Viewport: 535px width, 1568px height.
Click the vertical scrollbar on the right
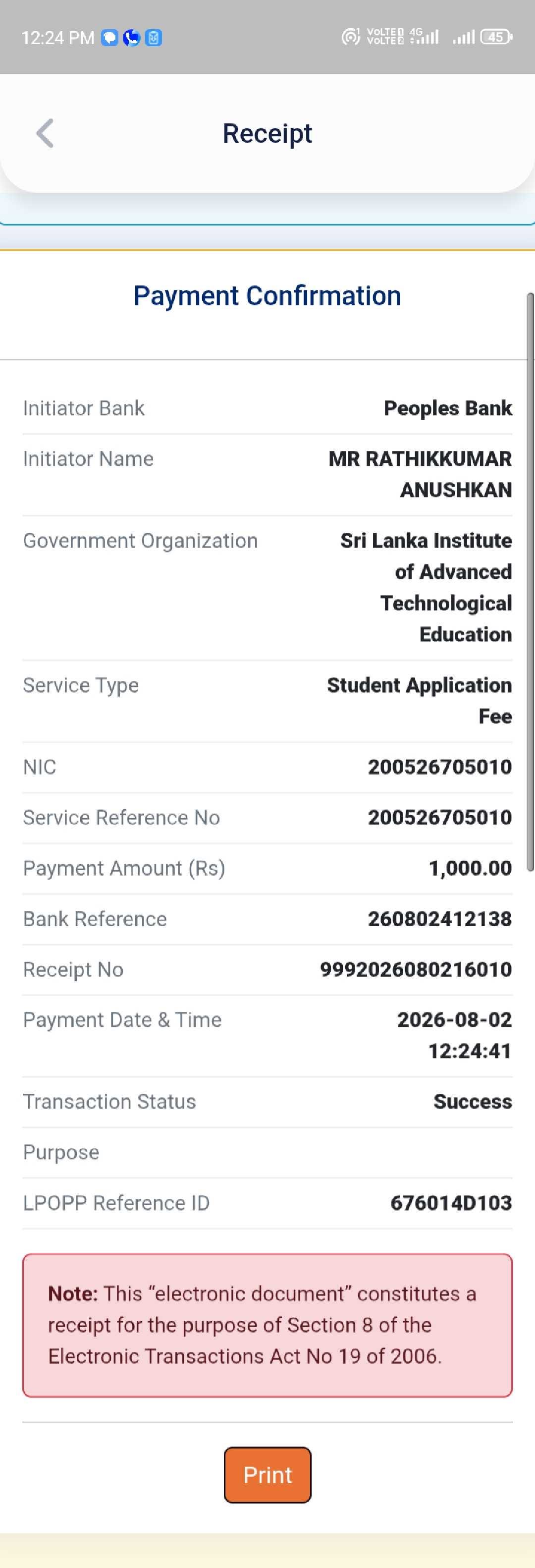point(530,582)
